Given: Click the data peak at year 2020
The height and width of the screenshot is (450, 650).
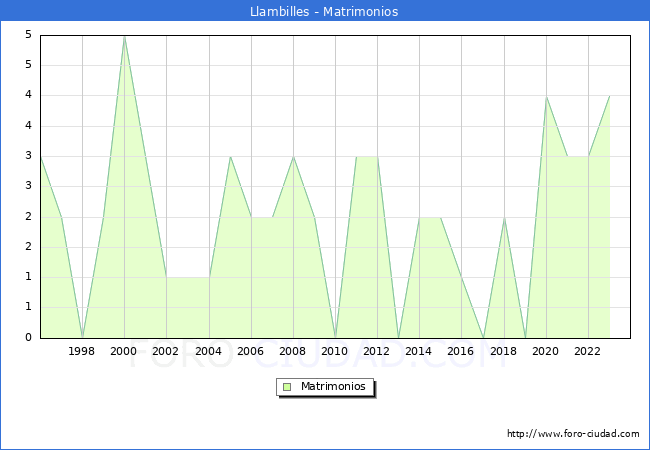Looking at the screenshot, I should [546, 97].
